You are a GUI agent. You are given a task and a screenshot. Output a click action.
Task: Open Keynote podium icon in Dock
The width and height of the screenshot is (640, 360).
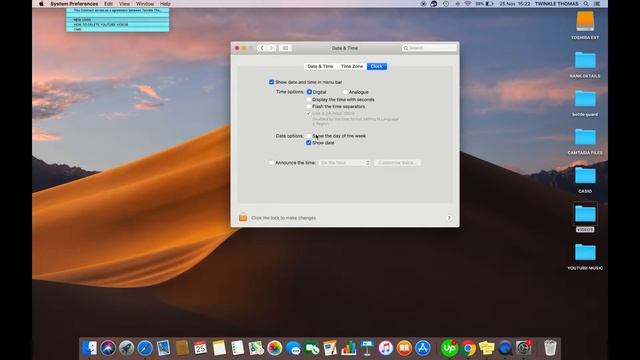tap(367, 348)
